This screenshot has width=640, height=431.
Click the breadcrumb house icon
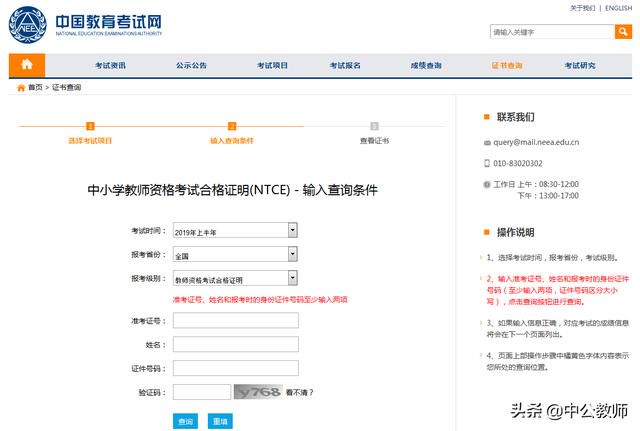(x=21, y=88)
